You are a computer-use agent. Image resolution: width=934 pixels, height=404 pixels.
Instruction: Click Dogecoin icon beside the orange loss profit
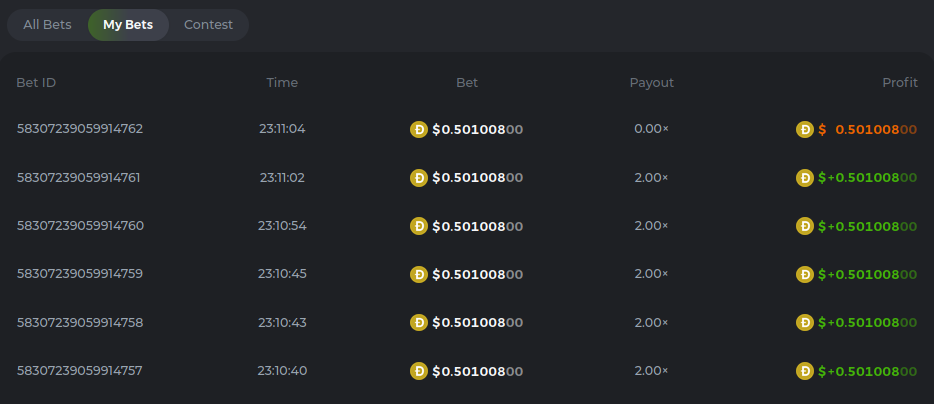point(804,129)
